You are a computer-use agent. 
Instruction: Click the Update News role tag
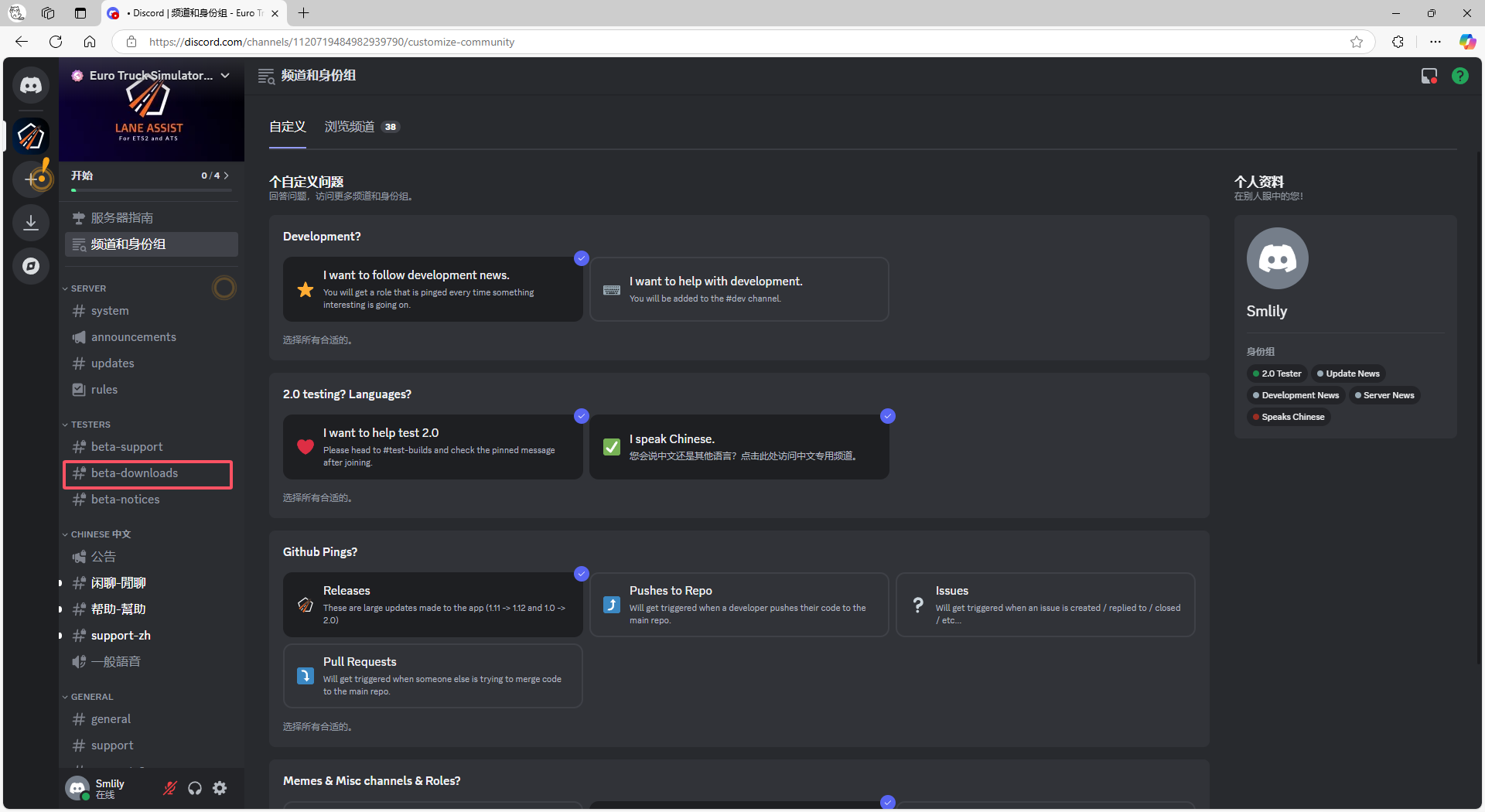[1348, 374]
